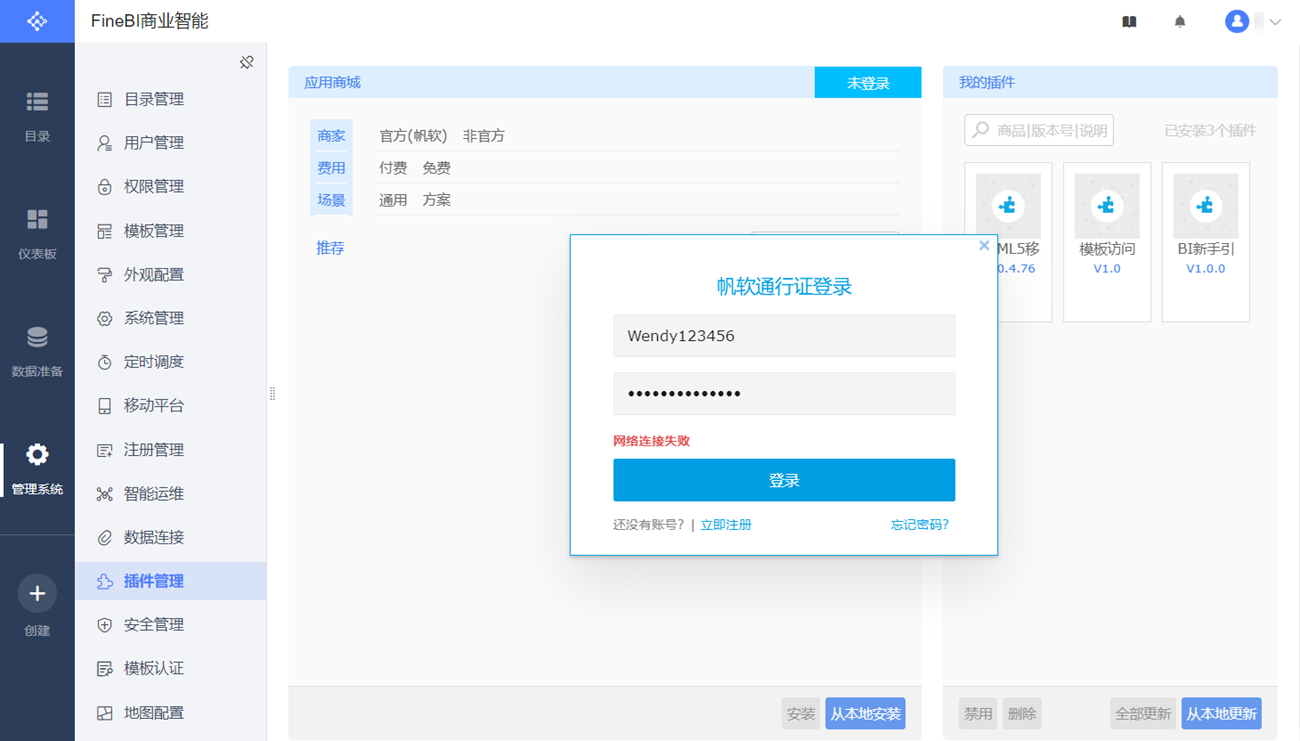Click the 已安装3个插件 text
The image size is (1300, 741).
point(1210,131)
